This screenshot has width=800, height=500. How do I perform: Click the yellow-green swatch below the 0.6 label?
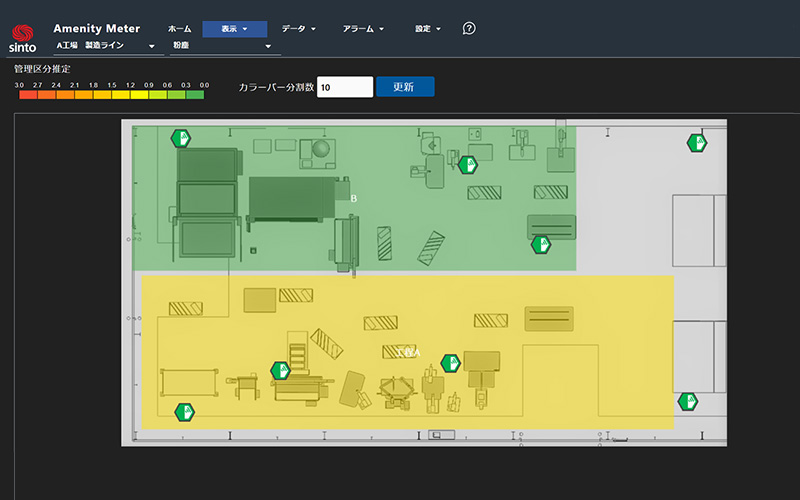[177, 95]
